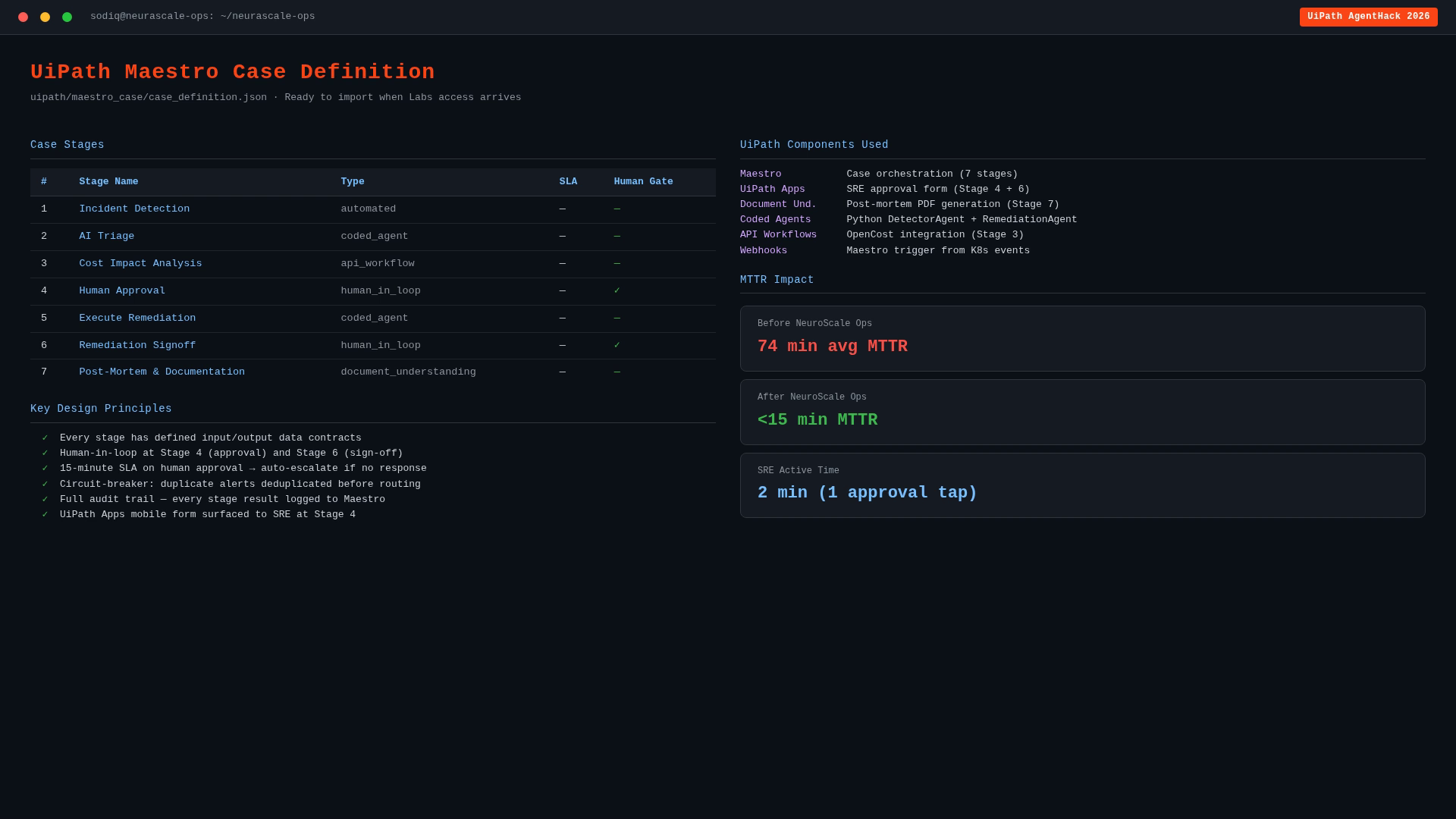Click the api_workflow type cell

point(377,264)
